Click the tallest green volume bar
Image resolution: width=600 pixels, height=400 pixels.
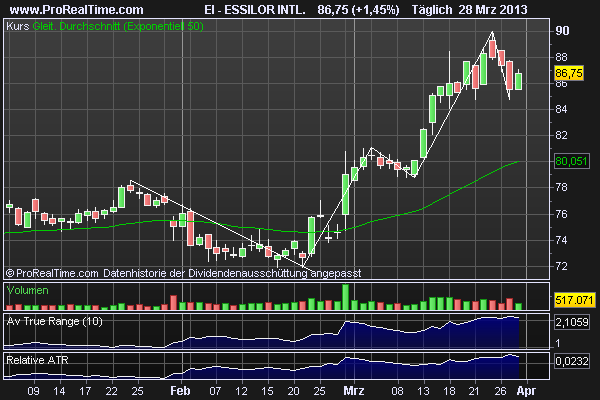(x=346, y=297)
